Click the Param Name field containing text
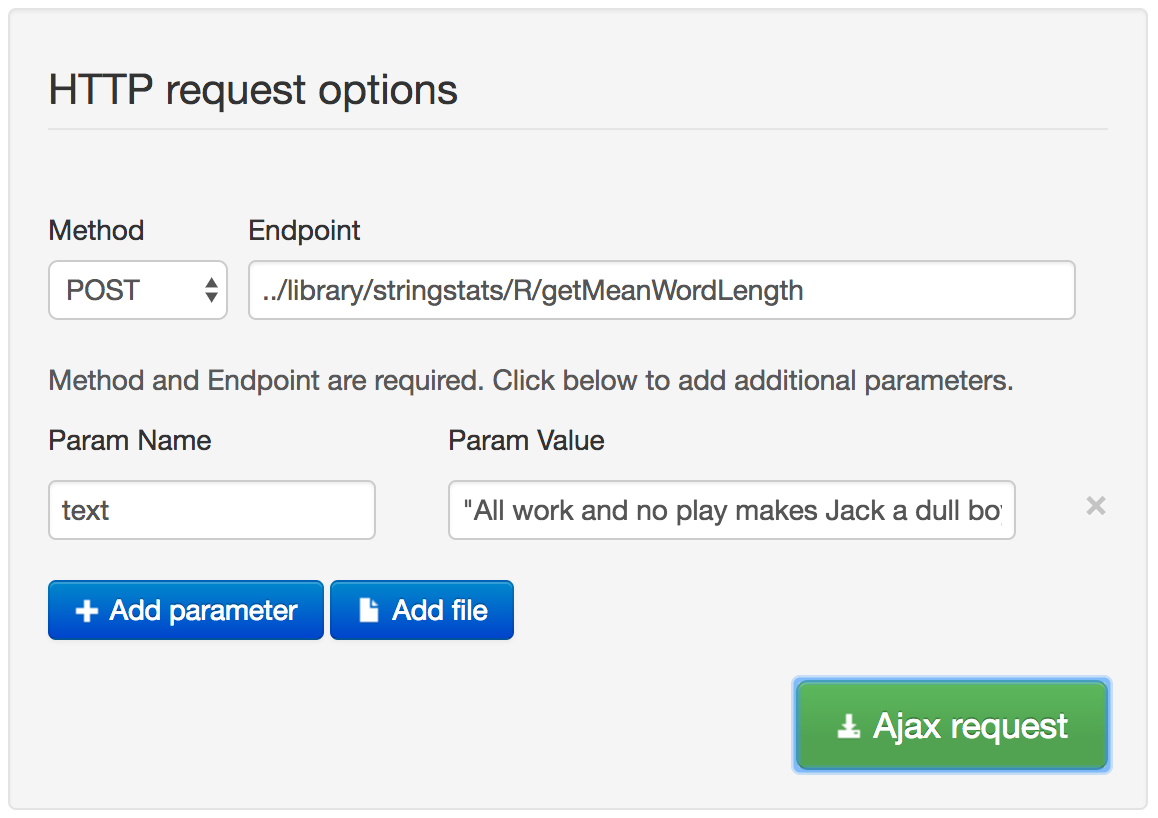Image resolution: width=1158 pixels, height=818 pixels. pyautogui.click(x=211, y=511)
